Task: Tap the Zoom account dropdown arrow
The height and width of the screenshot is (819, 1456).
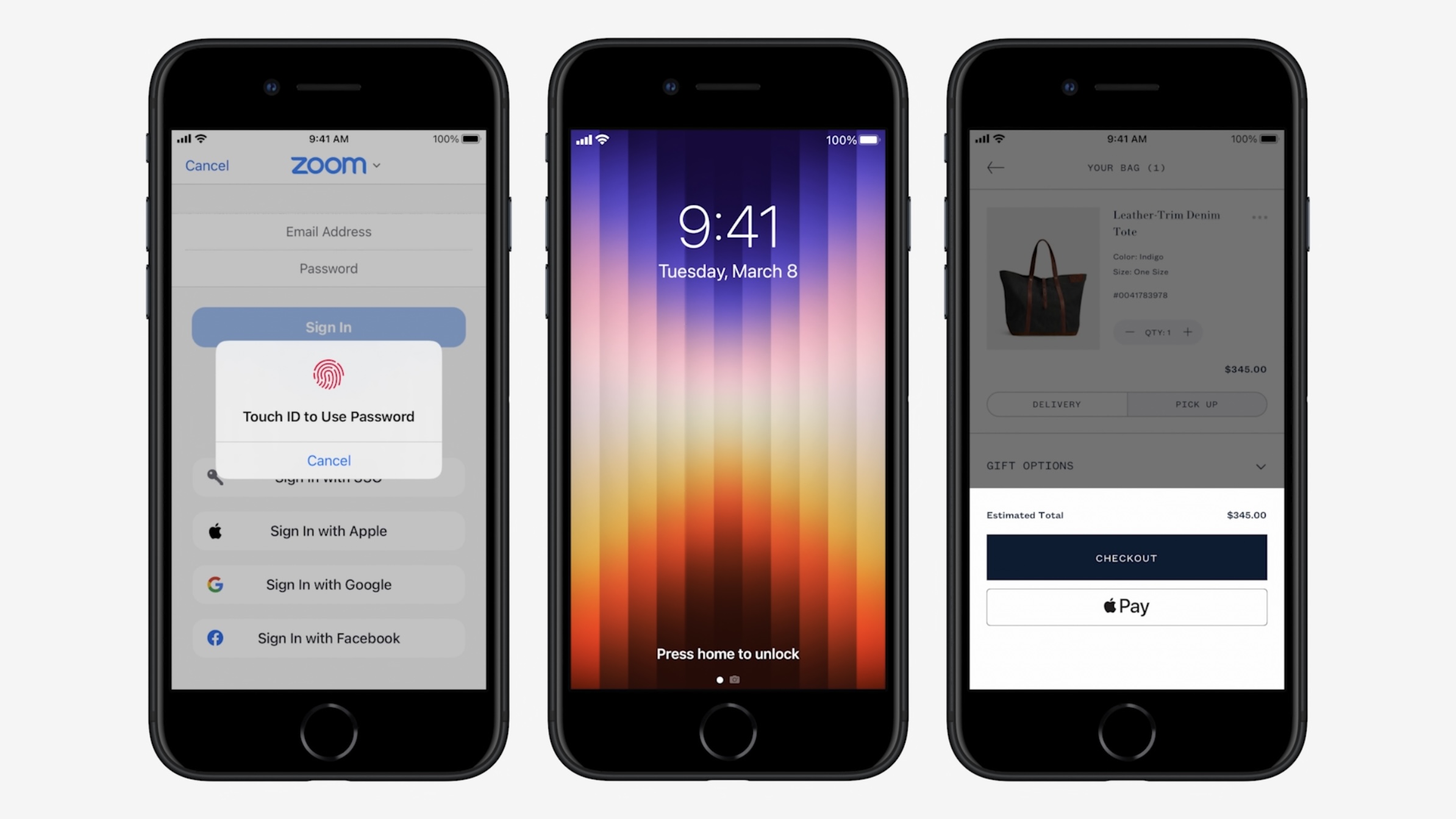Action: tap(377, 165)
